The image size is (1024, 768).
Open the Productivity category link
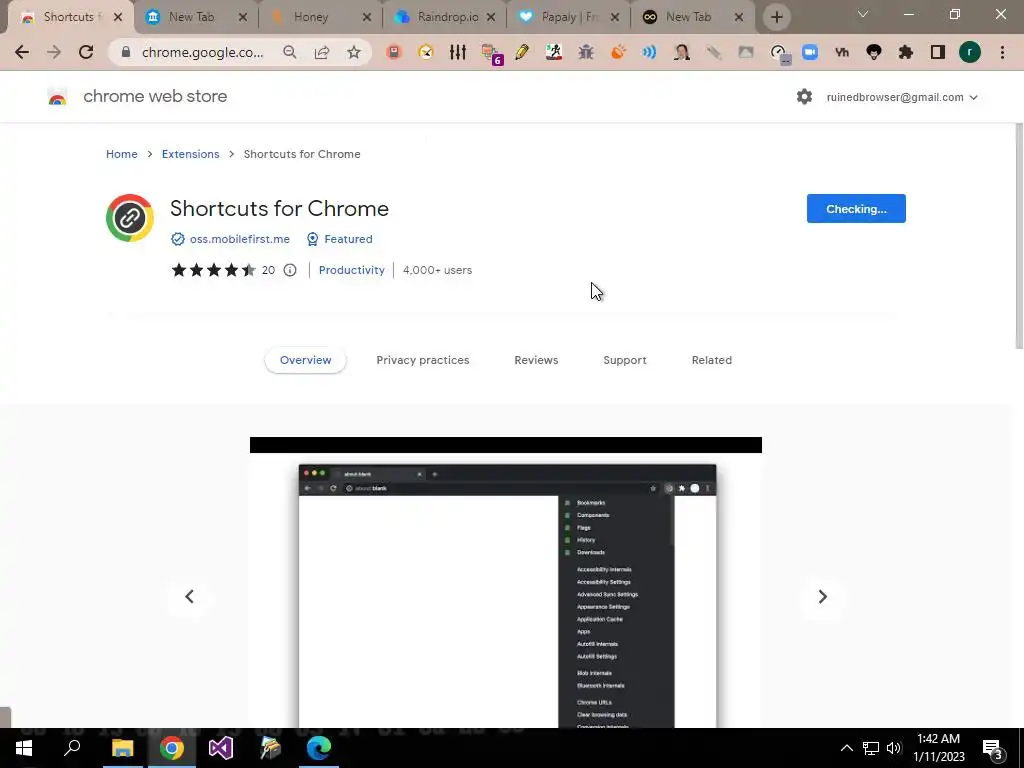[x=351, y=270]
